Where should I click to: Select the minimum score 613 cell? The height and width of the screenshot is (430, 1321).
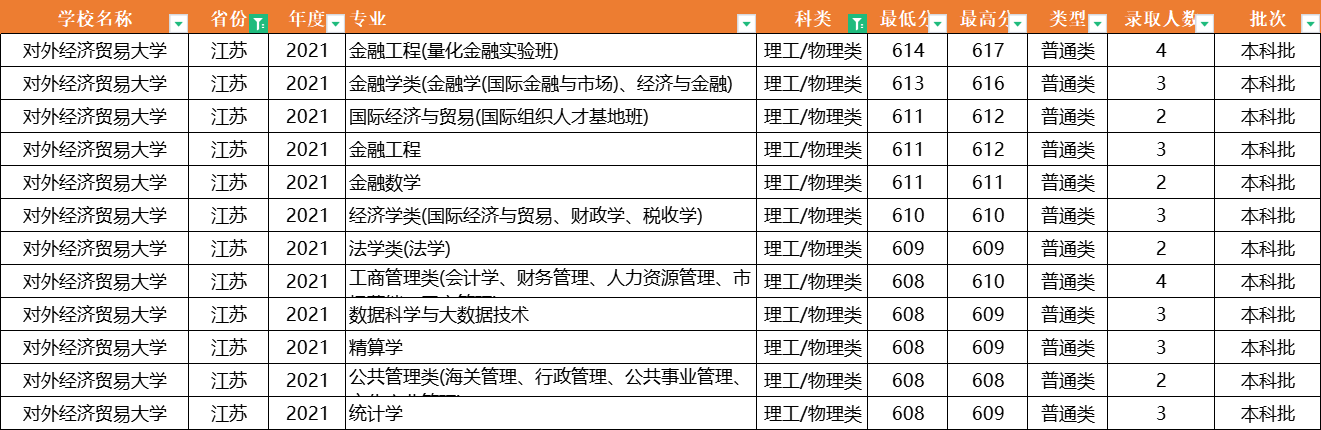coord(908,84)
